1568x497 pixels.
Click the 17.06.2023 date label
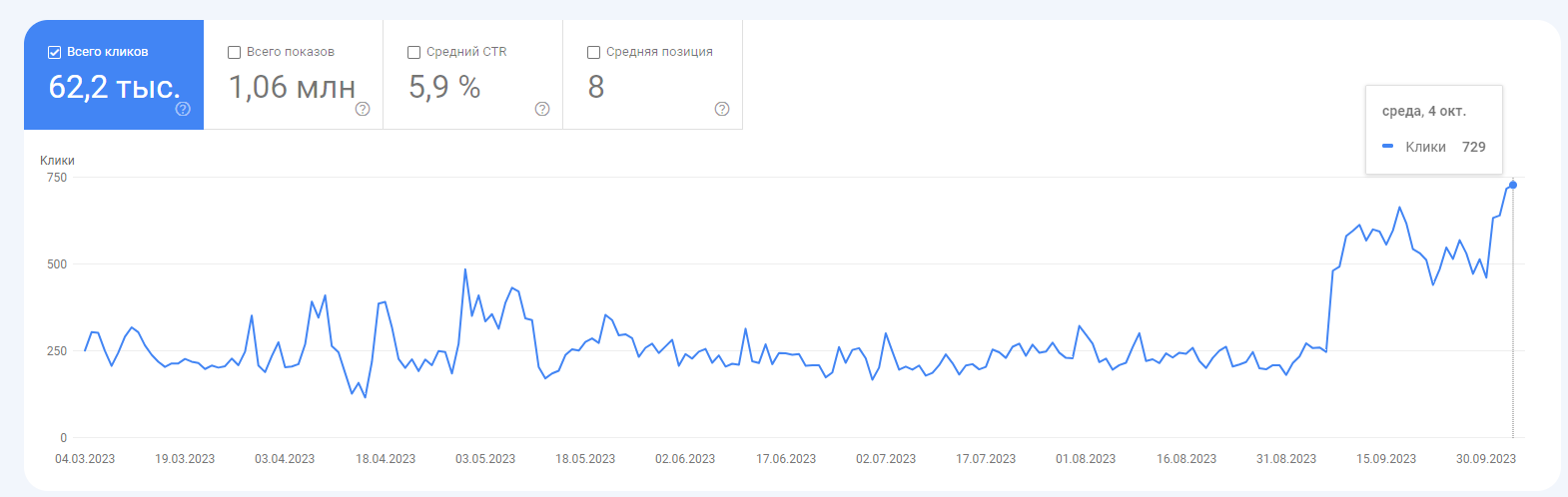(x=786, y=459)
